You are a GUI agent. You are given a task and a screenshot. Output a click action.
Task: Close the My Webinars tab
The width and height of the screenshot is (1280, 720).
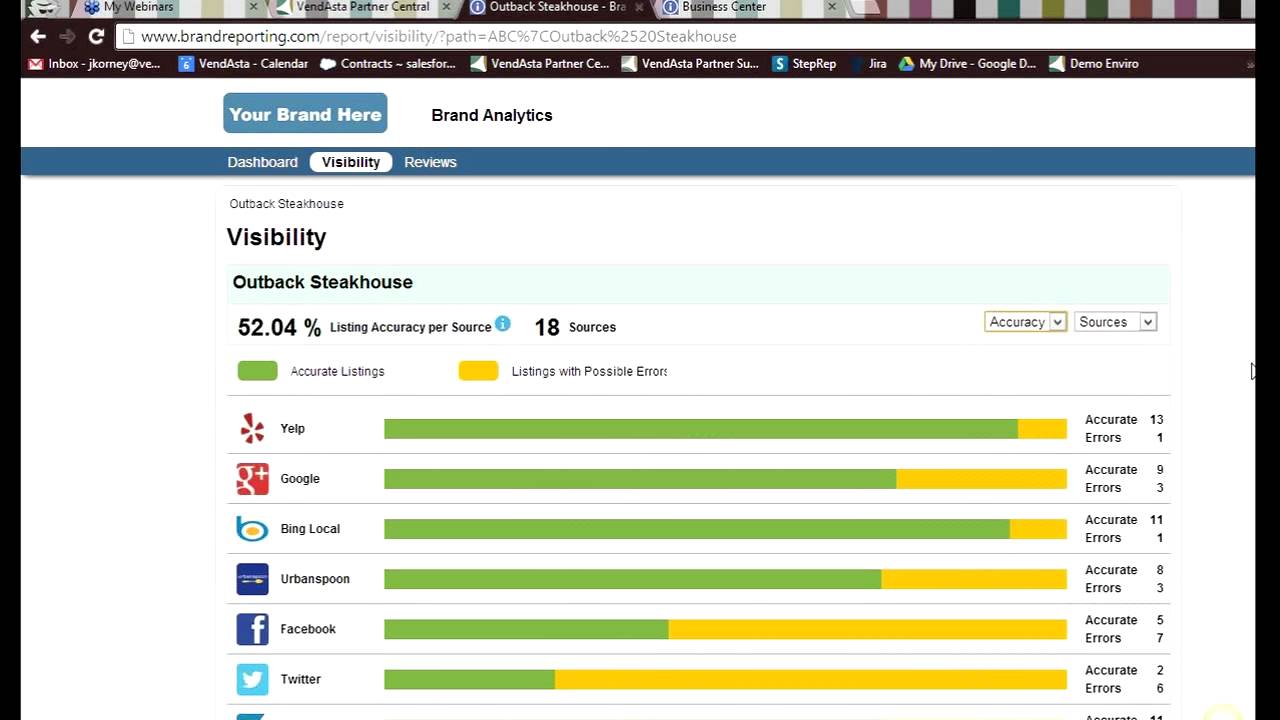[x=253, y=7]
